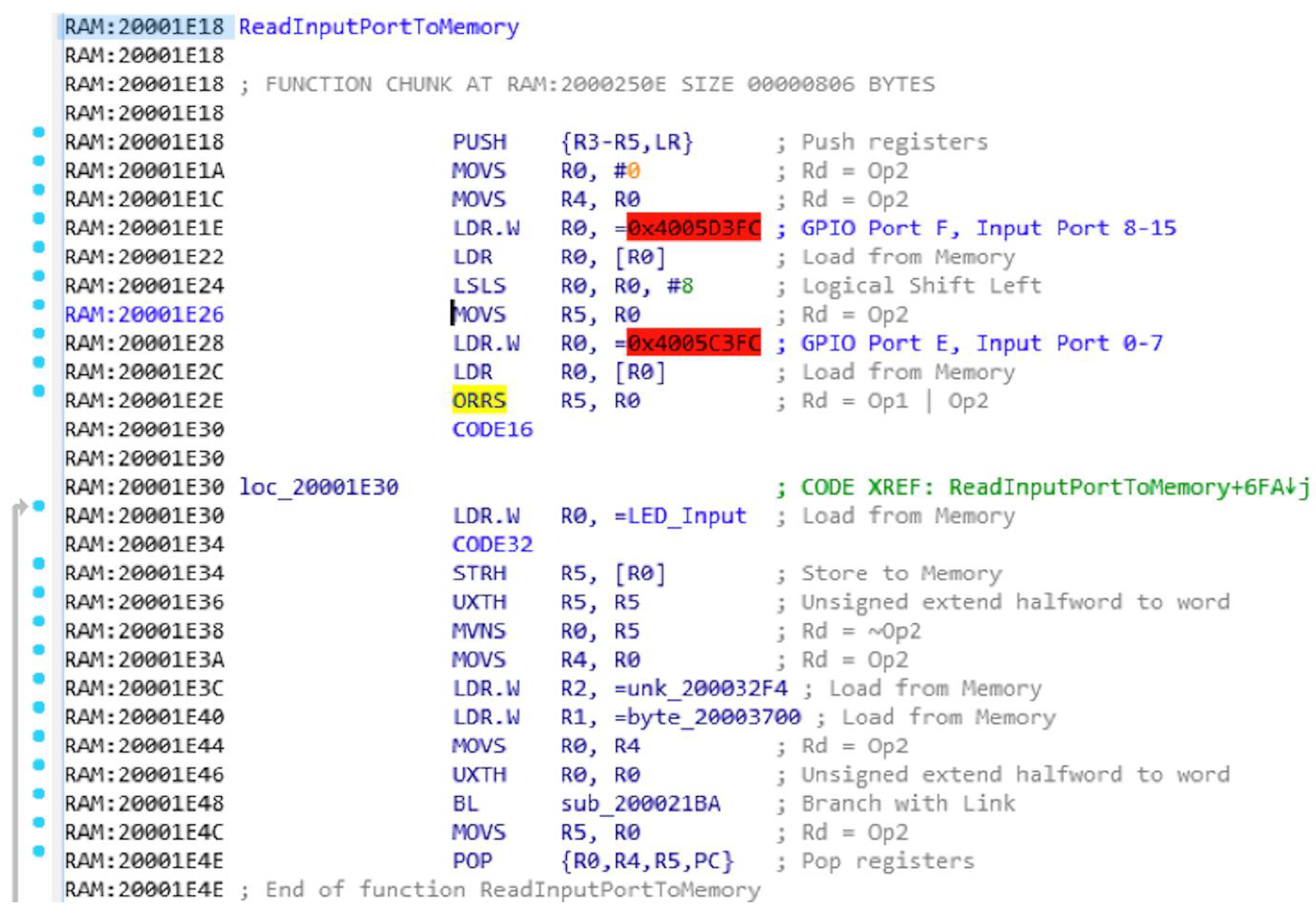Open the unk_200032F4 data reference
The width and height of the screenshot is (1316, 914).
pos(707,688)
